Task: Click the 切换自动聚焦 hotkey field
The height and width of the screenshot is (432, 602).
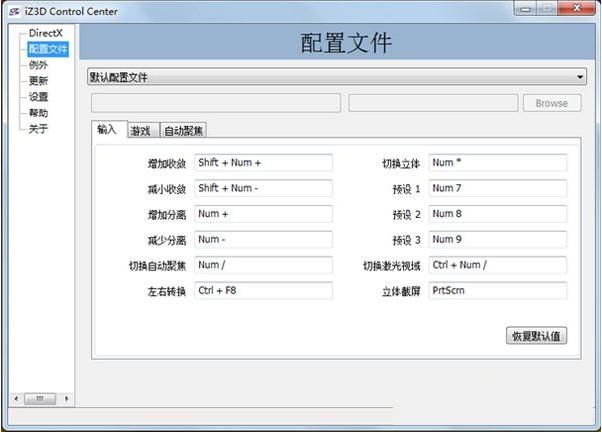Action: 263,265
